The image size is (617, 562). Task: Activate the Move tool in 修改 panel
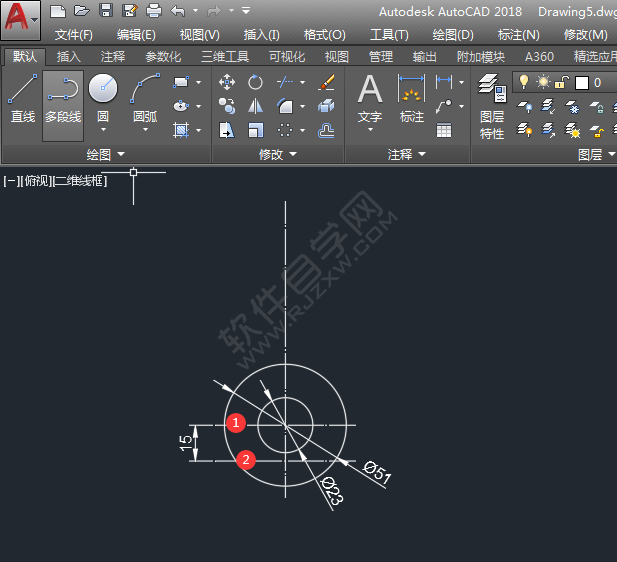(227, 82)
